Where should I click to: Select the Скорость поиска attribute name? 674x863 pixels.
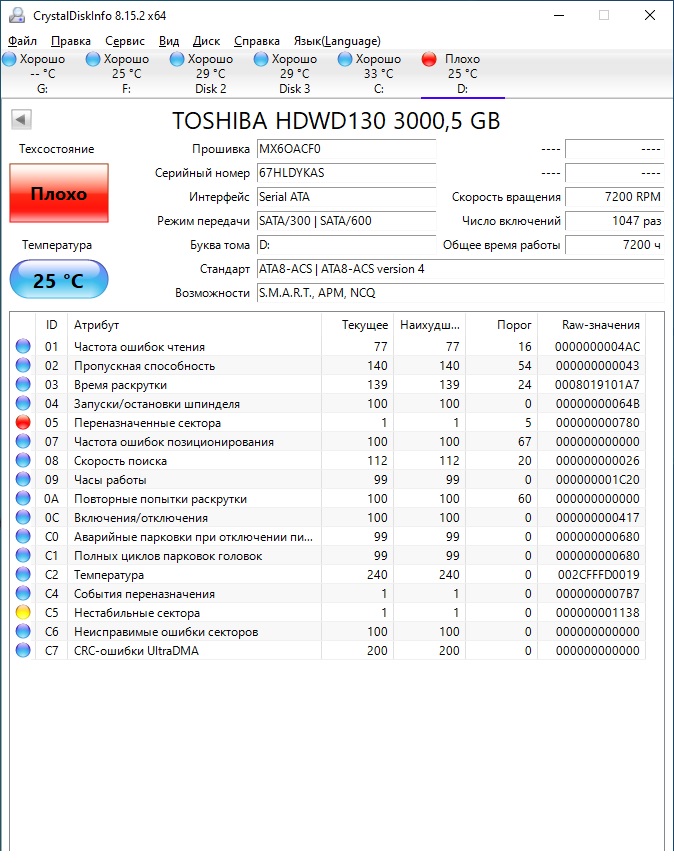click(120, 461)
